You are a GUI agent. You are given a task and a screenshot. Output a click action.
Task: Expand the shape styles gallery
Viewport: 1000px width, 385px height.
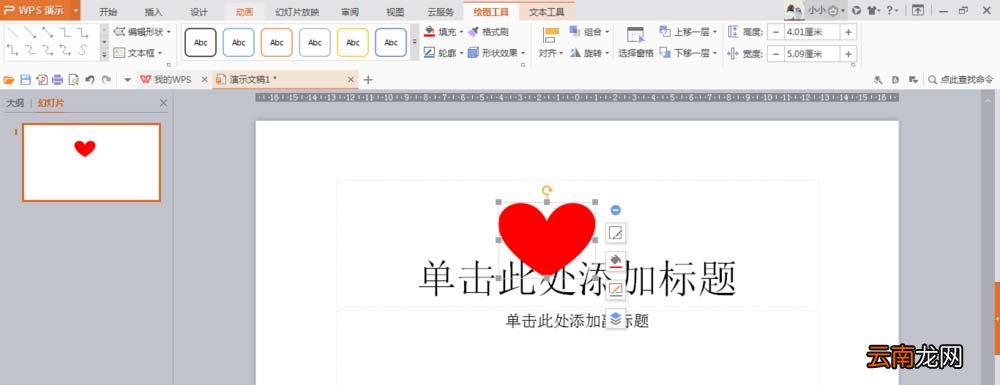(415, 42)
